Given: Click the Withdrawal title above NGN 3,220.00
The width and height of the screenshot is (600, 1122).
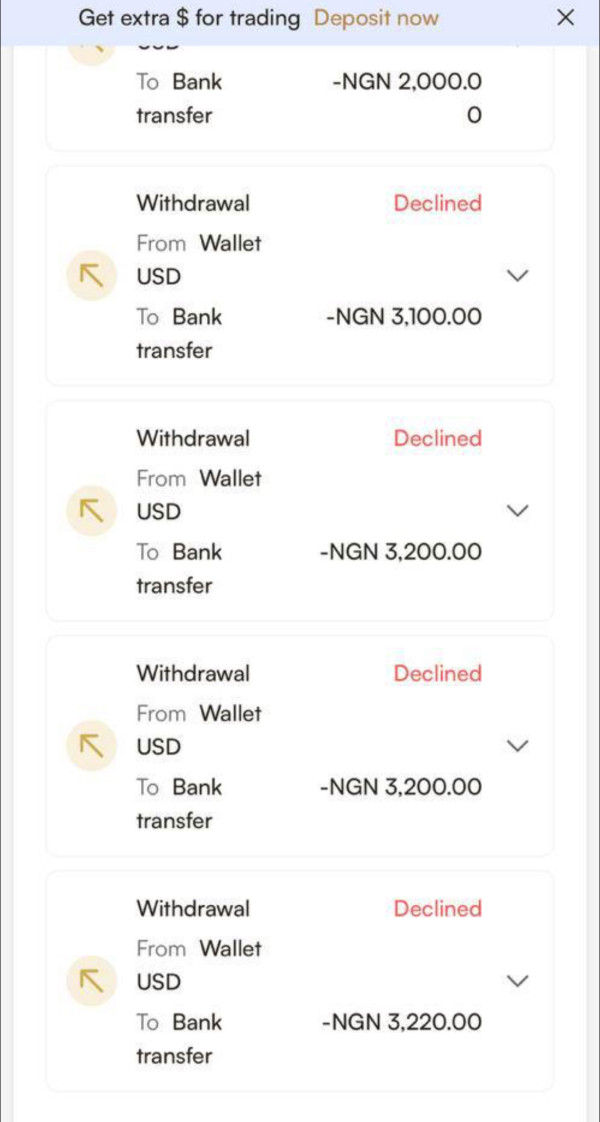Looking at the screenshot, I should coord(193,908).
